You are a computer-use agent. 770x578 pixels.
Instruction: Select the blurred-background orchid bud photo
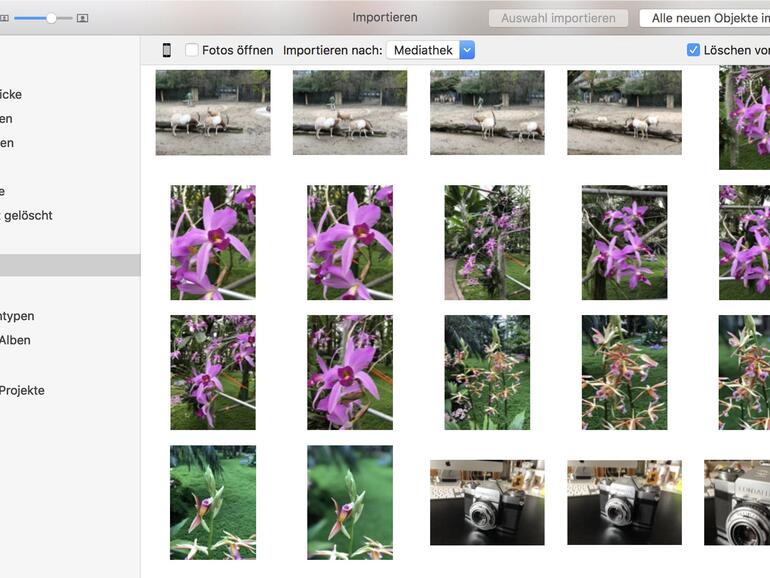(x=350, y=502)
